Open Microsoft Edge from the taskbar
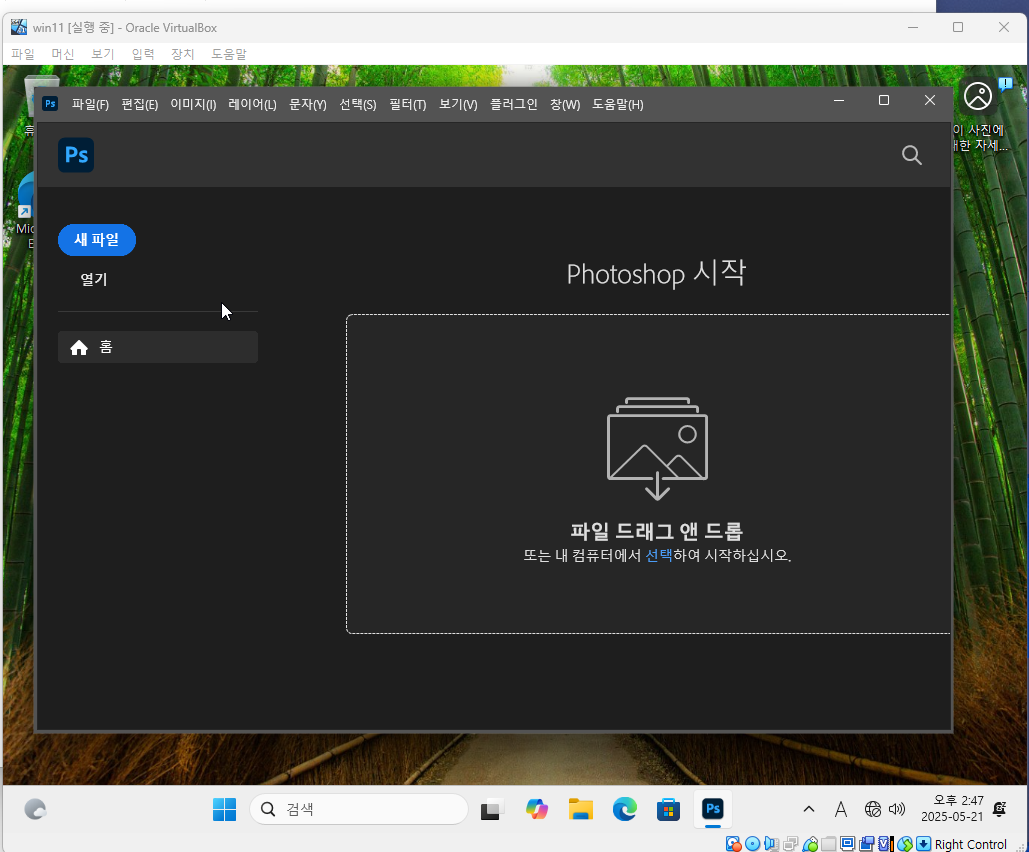1029x852 pixels. (x=625, y=809)
